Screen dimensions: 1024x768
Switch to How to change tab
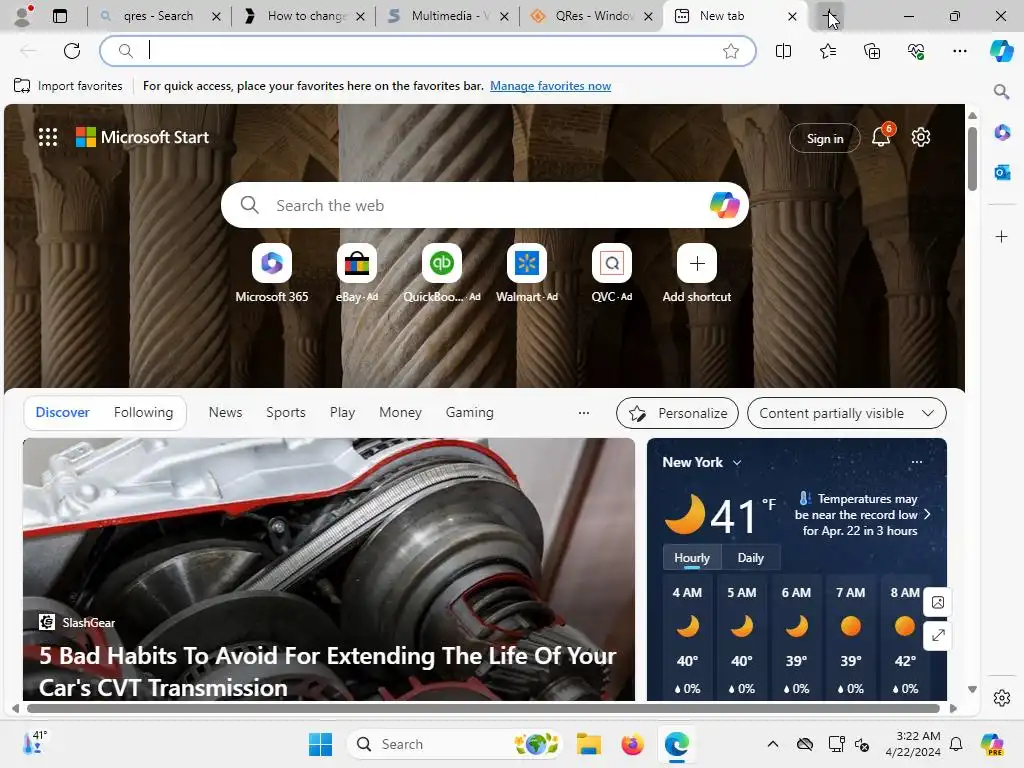[x=304, y=16]
